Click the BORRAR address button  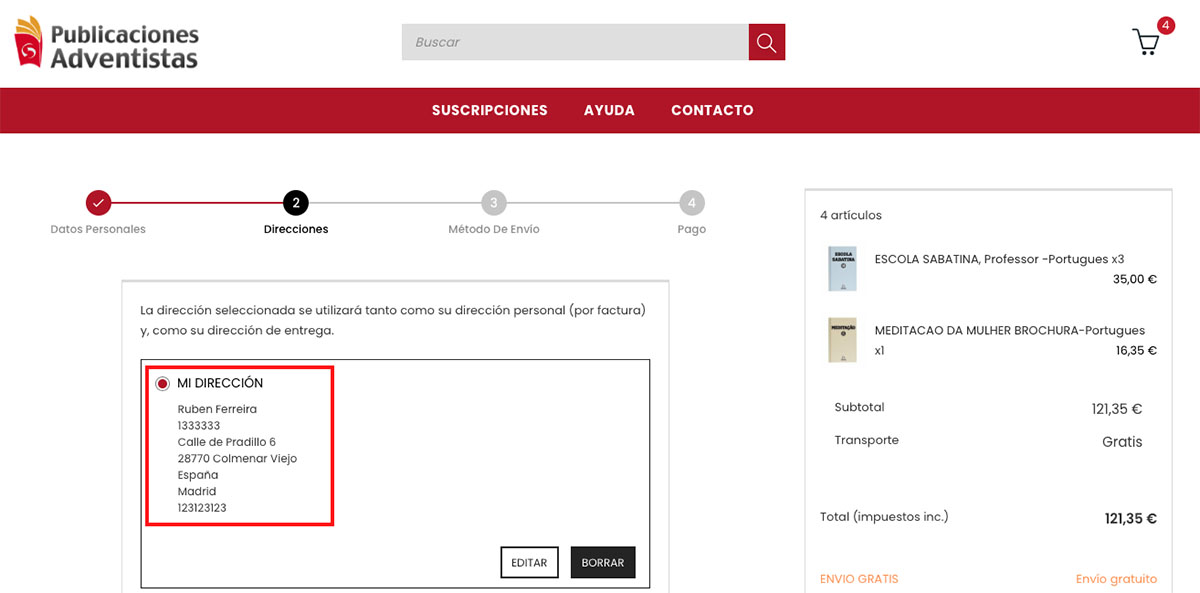603,562
